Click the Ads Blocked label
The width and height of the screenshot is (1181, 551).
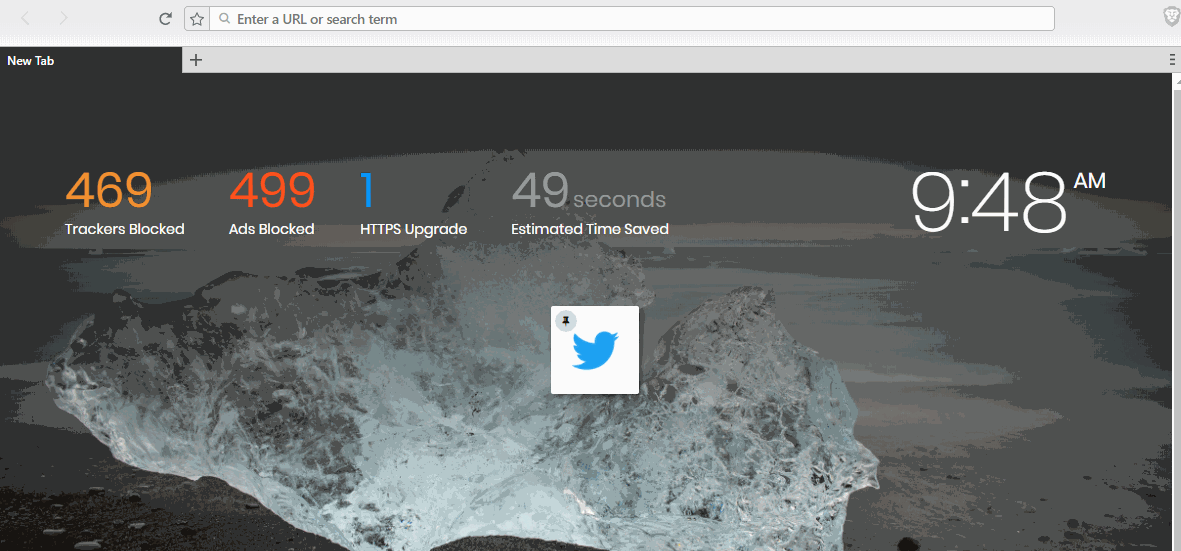point(271,229)
